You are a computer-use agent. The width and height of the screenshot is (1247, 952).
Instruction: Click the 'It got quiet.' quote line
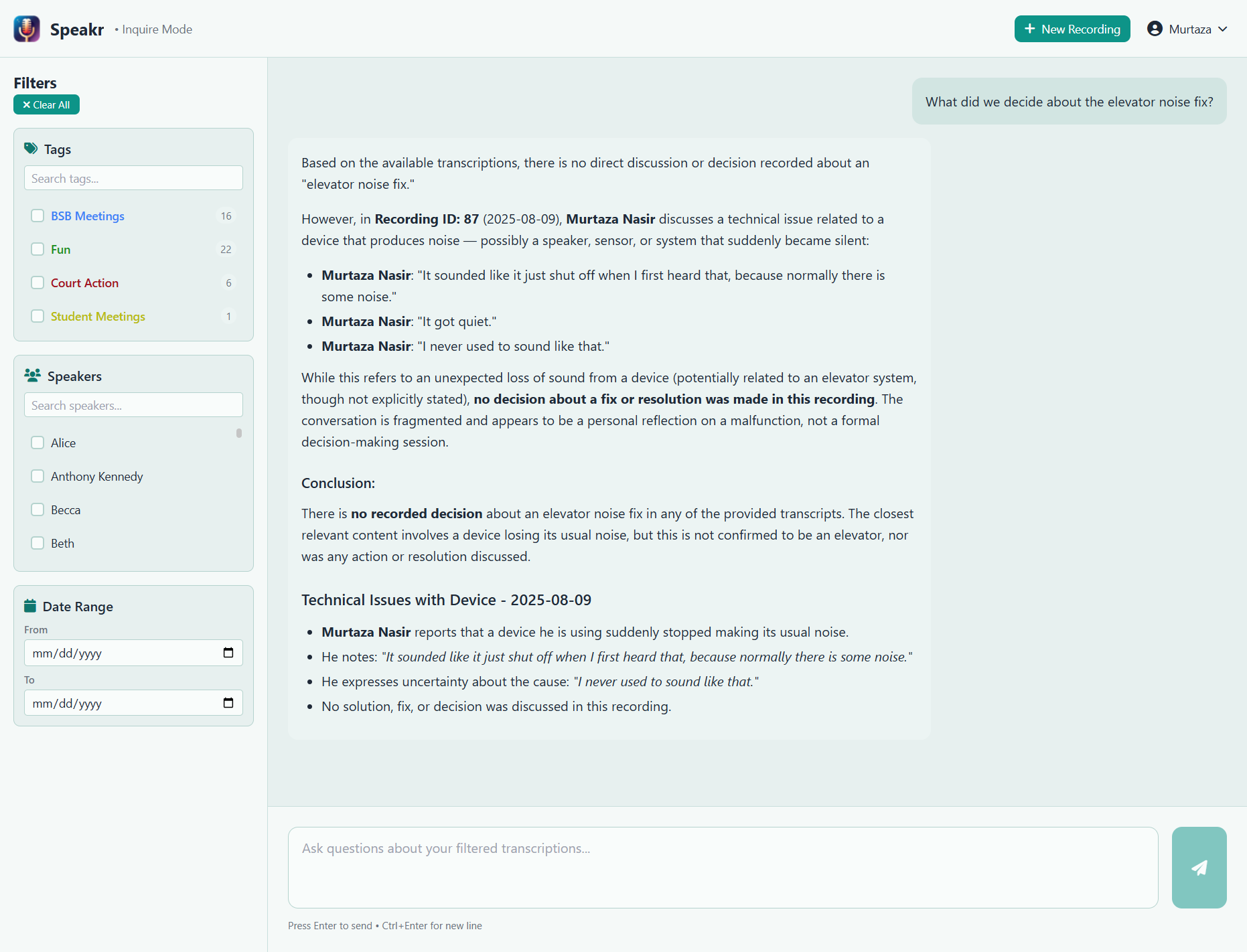[409, 321]
